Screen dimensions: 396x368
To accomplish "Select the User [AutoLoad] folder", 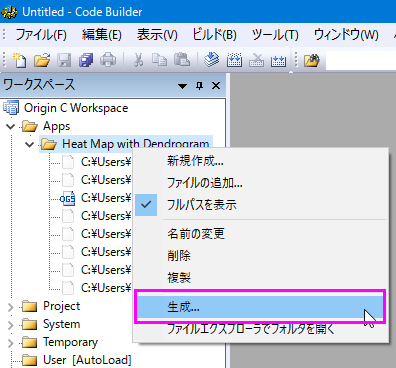I will point(87,360).
